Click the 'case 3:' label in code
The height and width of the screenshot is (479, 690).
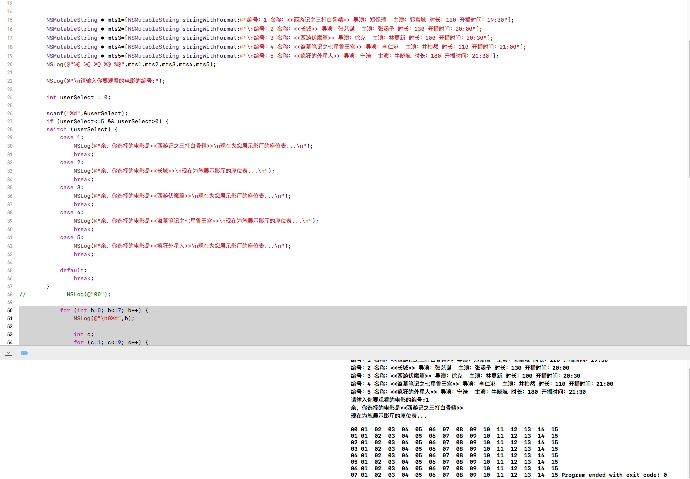[72, 187]
